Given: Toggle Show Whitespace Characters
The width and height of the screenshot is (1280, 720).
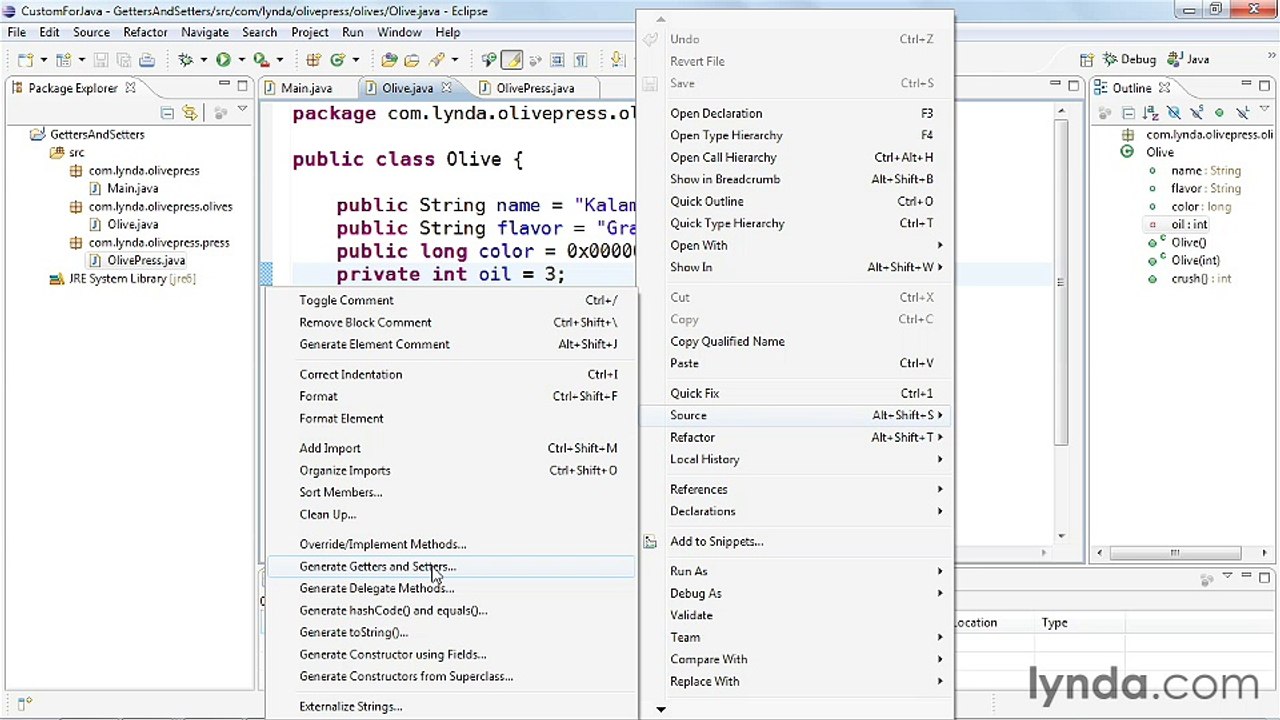Looking at the screenshot, I should [x=580, y=60].
